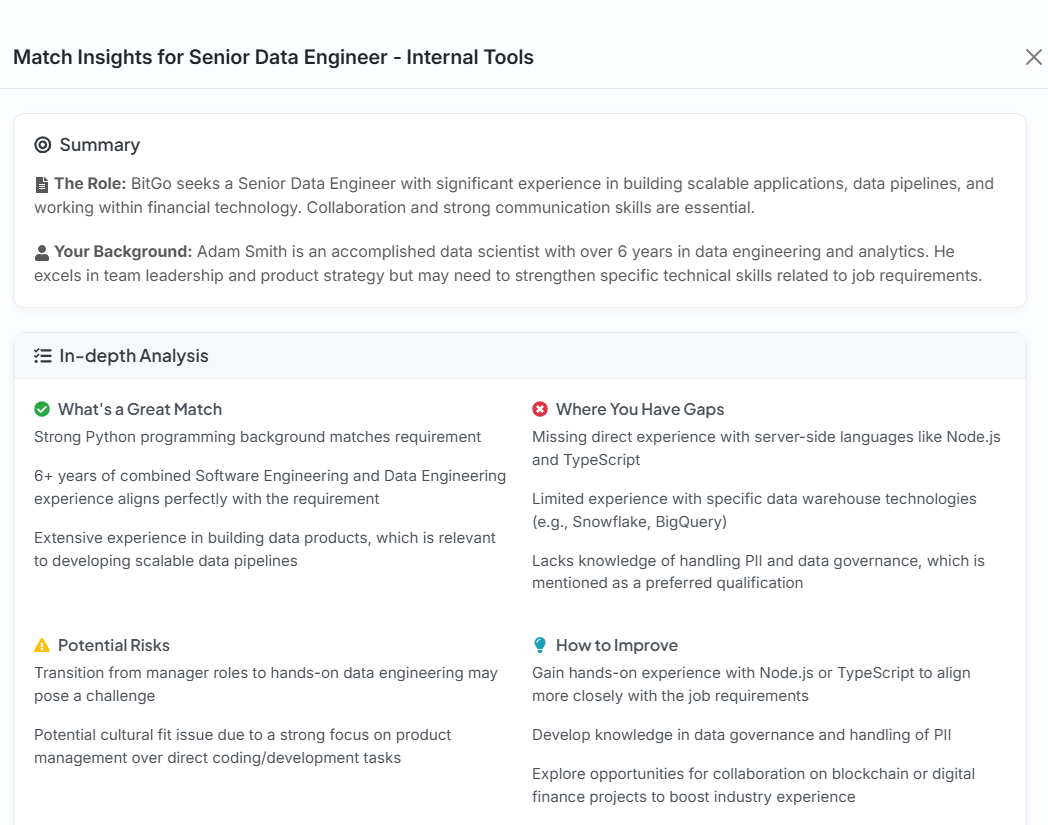Click the green checkmark Great Match icon
Screen dimensions: 1048x825
coord(42,409)
